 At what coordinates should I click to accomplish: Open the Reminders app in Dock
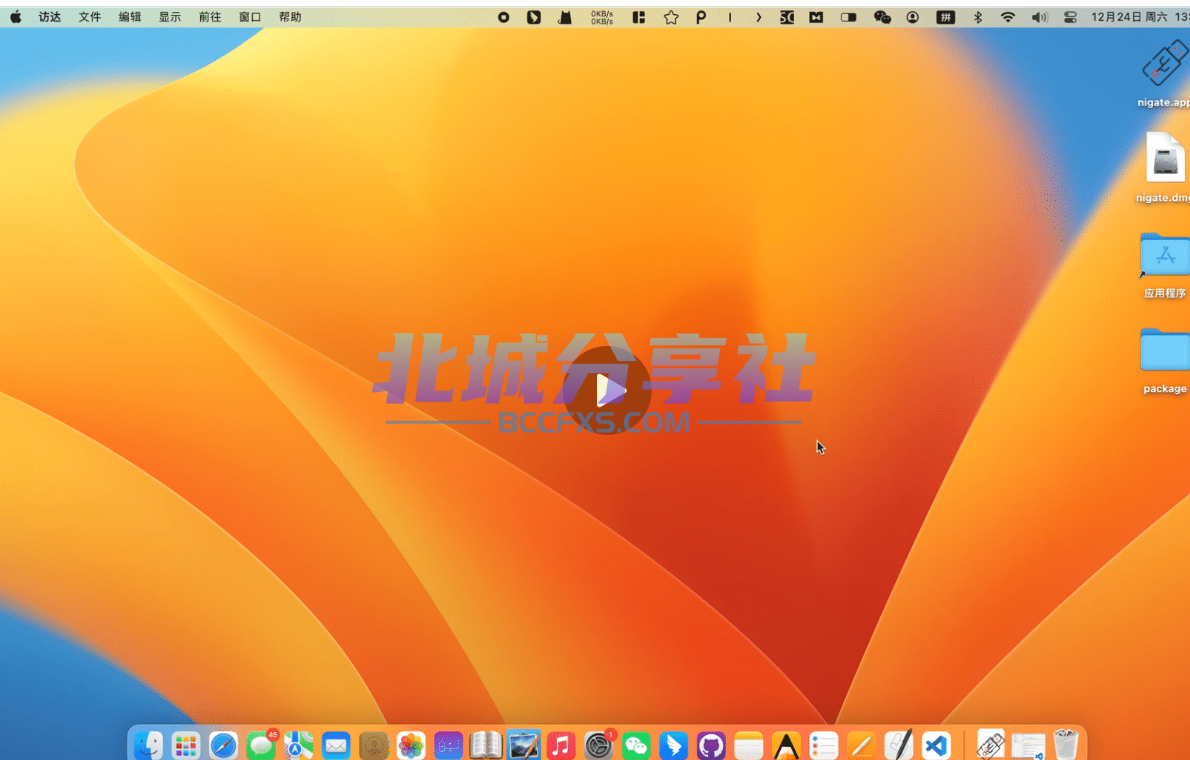tap(823, 746)
